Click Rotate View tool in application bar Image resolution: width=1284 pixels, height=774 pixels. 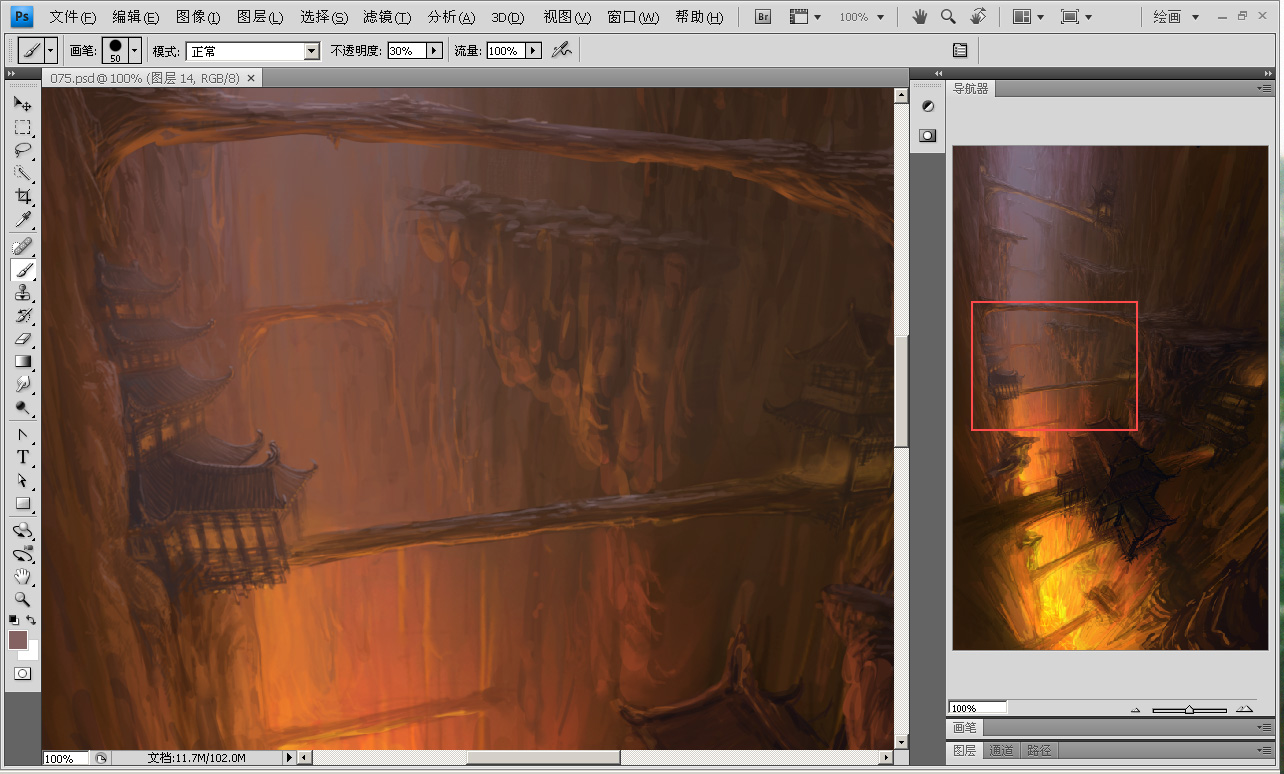pos(978,17)
